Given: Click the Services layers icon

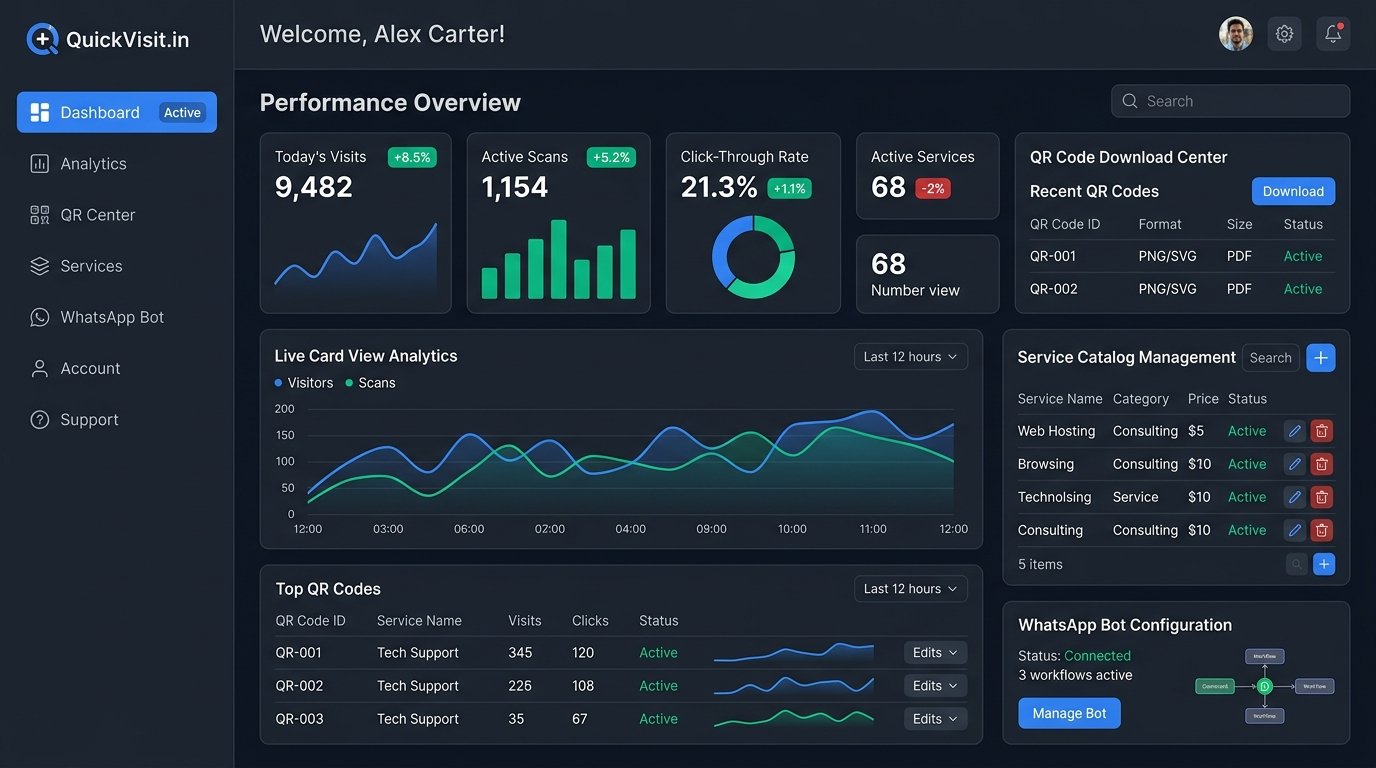Looking at the screenshot, I should (40, 266).
